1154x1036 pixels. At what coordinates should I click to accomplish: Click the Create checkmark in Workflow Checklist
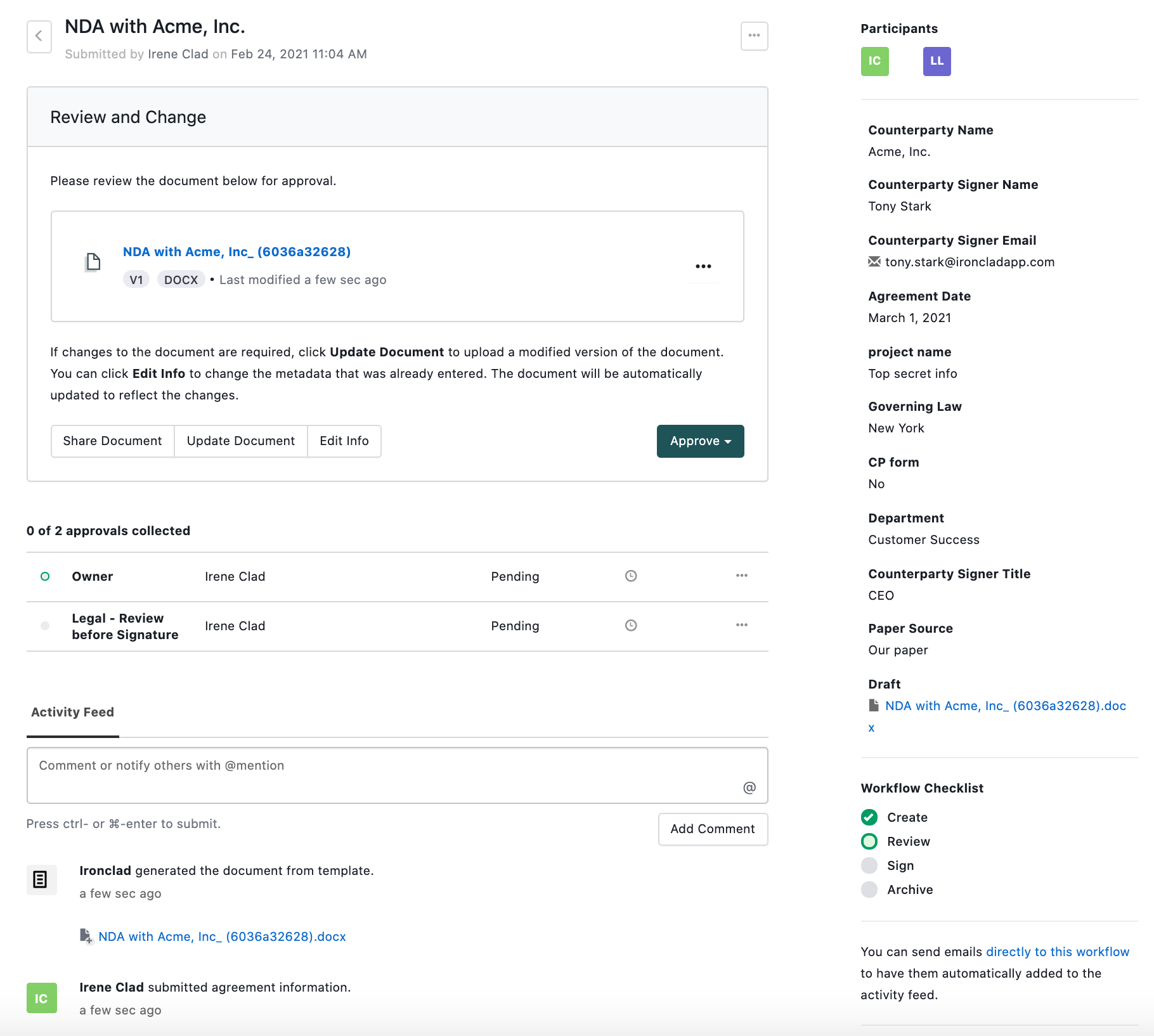tap(869, 817)
